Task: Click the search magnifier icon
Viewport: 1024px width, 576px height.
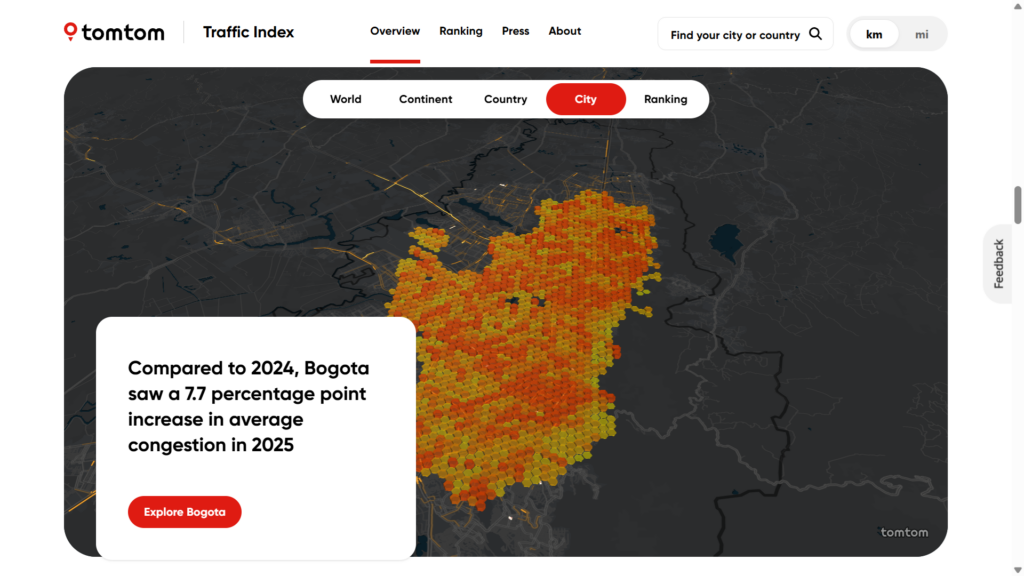Action: pos(815,34)
